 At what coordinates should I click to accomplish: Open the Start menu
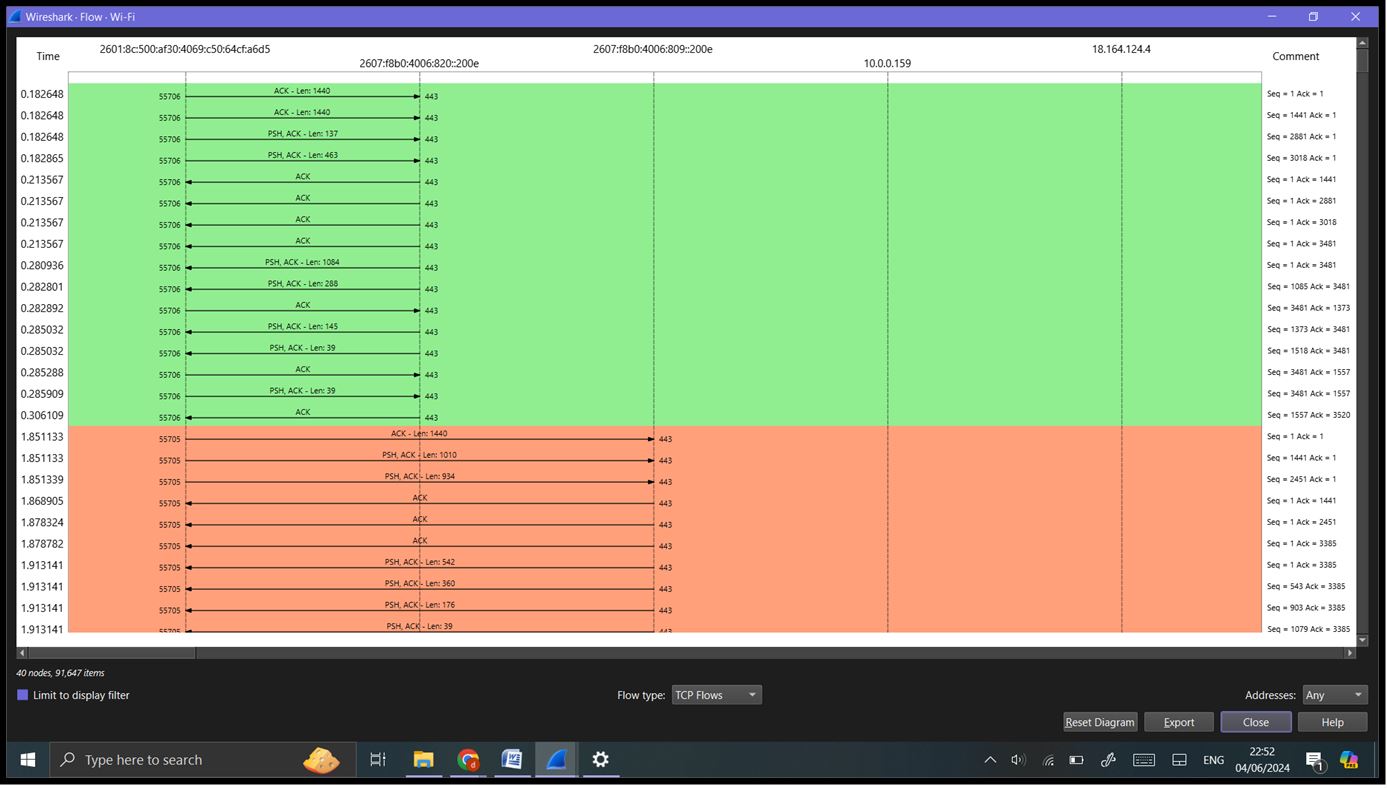coord(26,759)
